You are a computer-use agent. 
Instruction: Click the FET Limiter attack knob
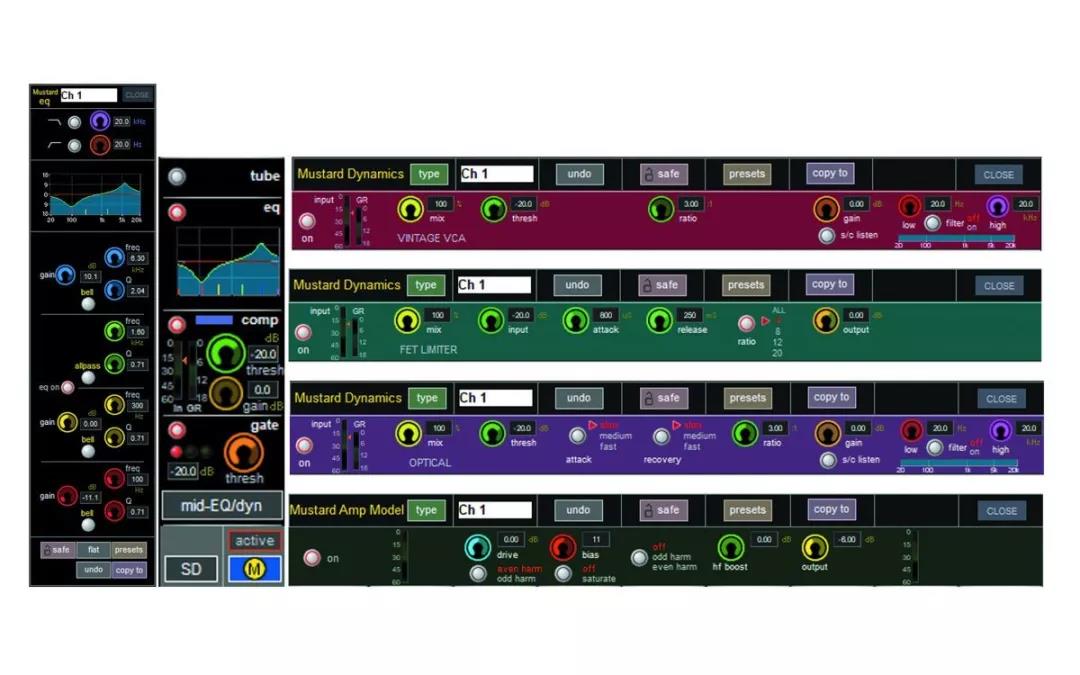(575, 320)
